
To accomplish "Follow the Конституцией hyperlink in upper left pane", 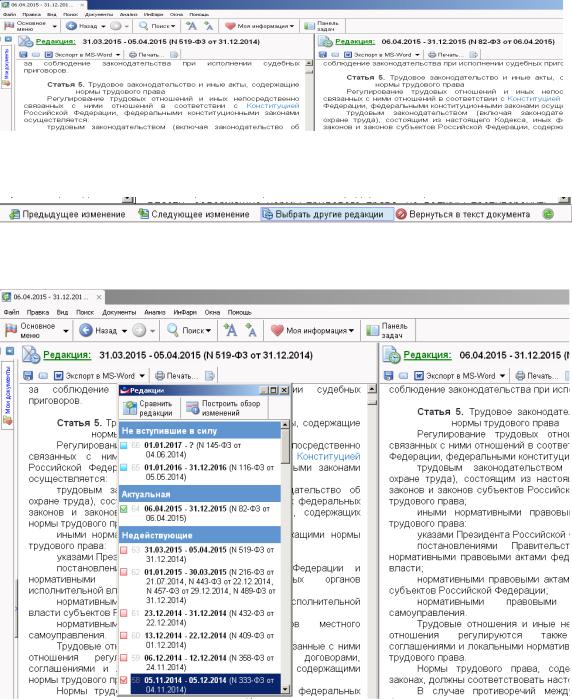I will coord(273,106).
